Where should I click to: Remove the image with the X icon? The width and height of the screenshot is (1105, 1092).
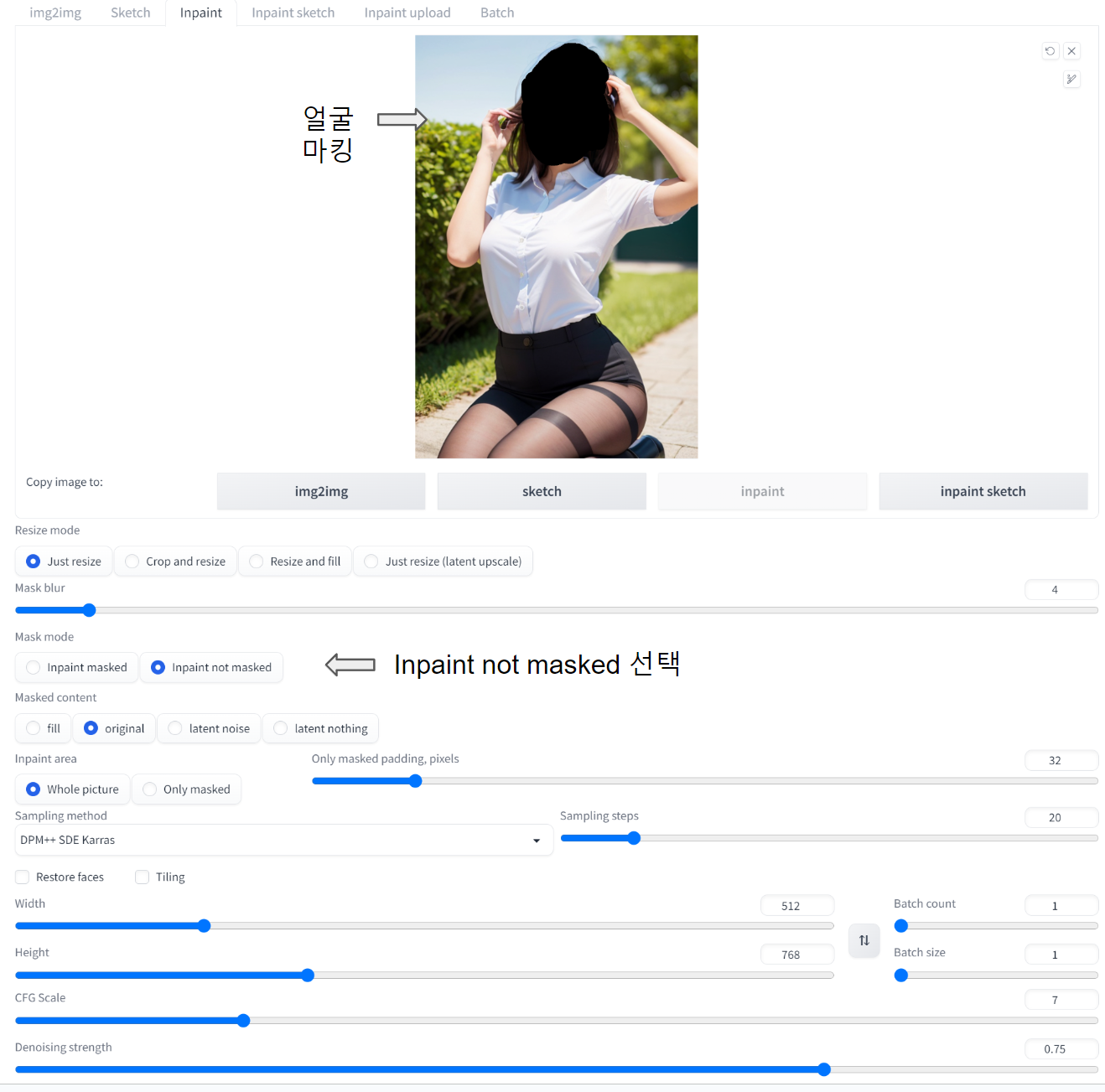tap(1071, 51)
